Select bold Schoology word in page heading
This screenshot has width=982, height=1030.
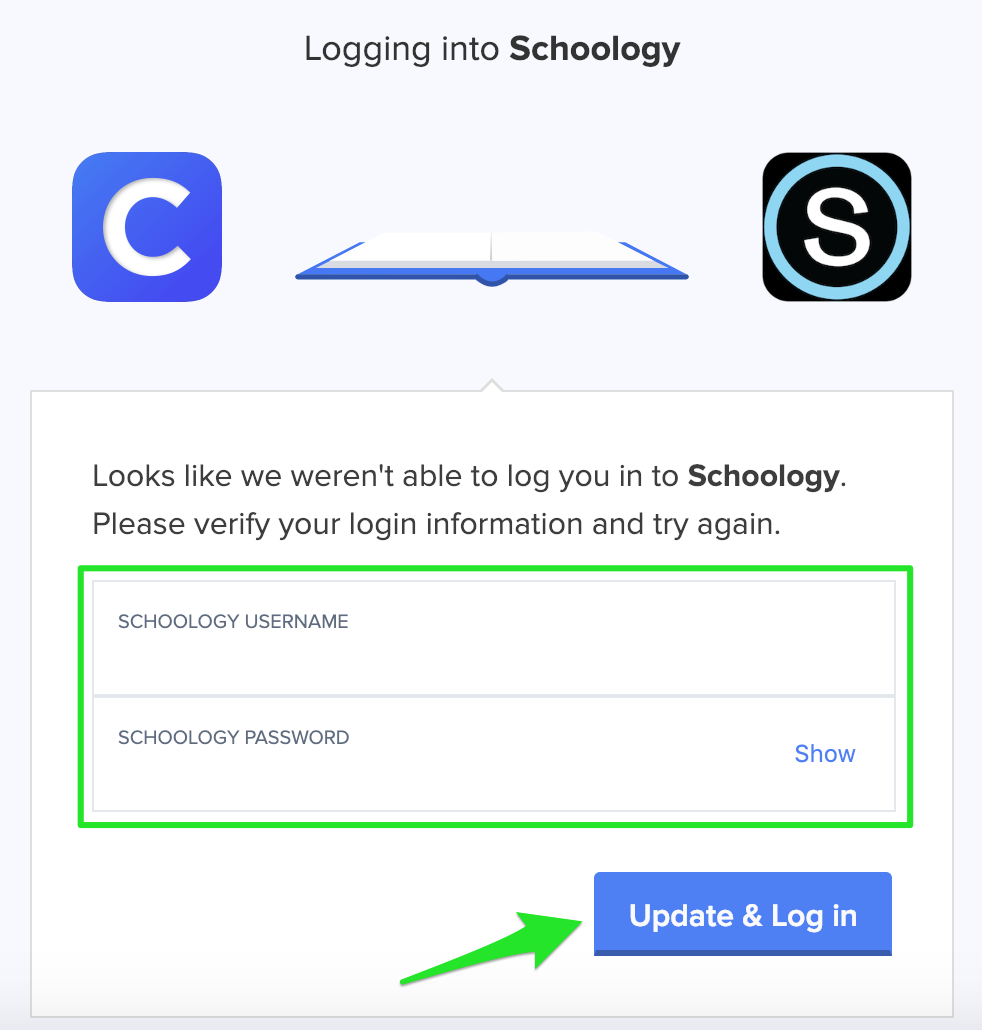tap(594, 50)
